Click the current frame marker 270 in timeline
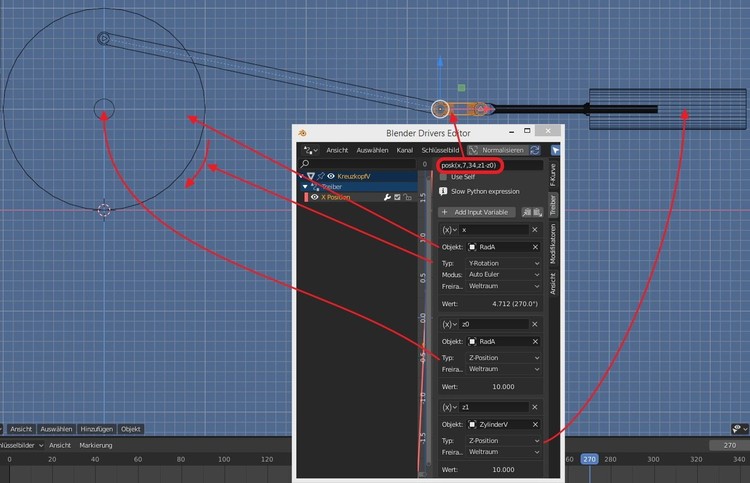The image size is (750, 483). (x=589, y=459)
